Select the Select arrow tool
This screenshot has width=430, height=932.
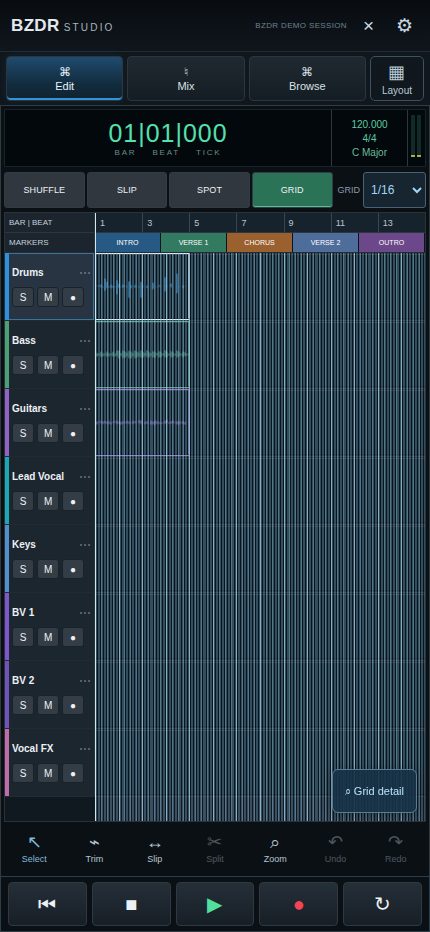tap(34, 849)
